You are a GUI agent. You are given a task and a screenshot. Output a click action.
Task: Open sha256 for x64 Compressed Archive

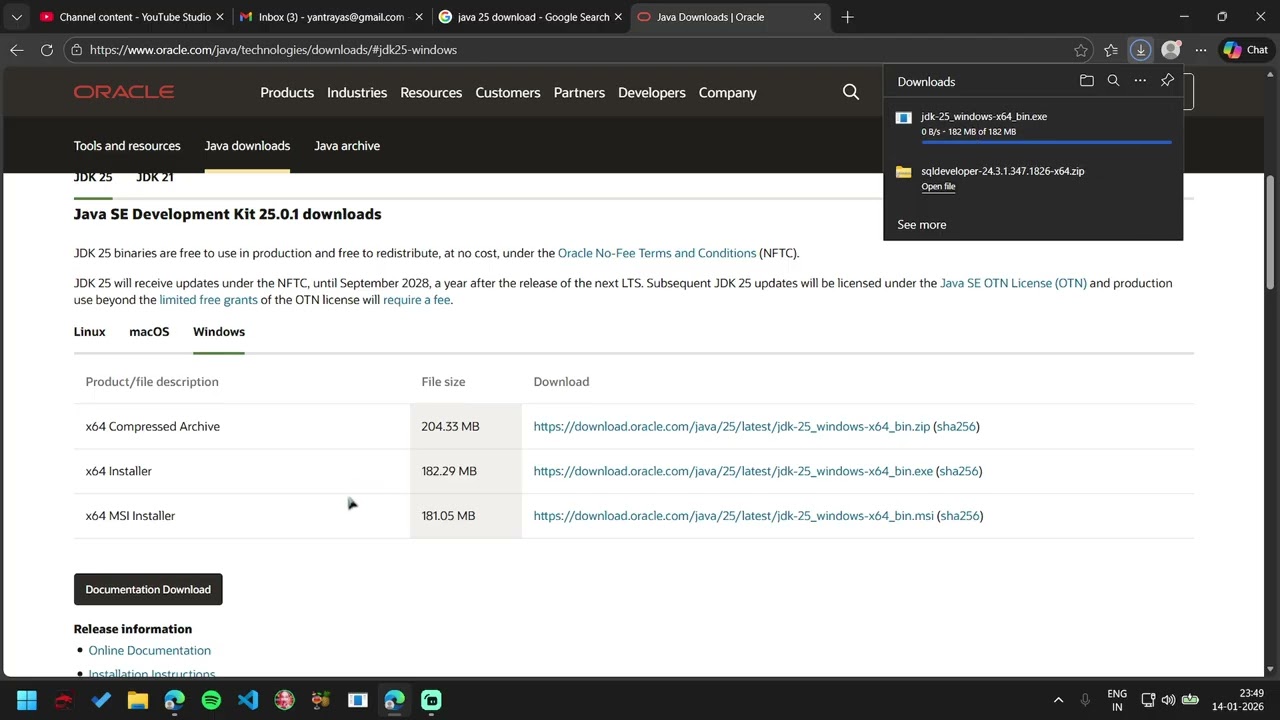956,426
